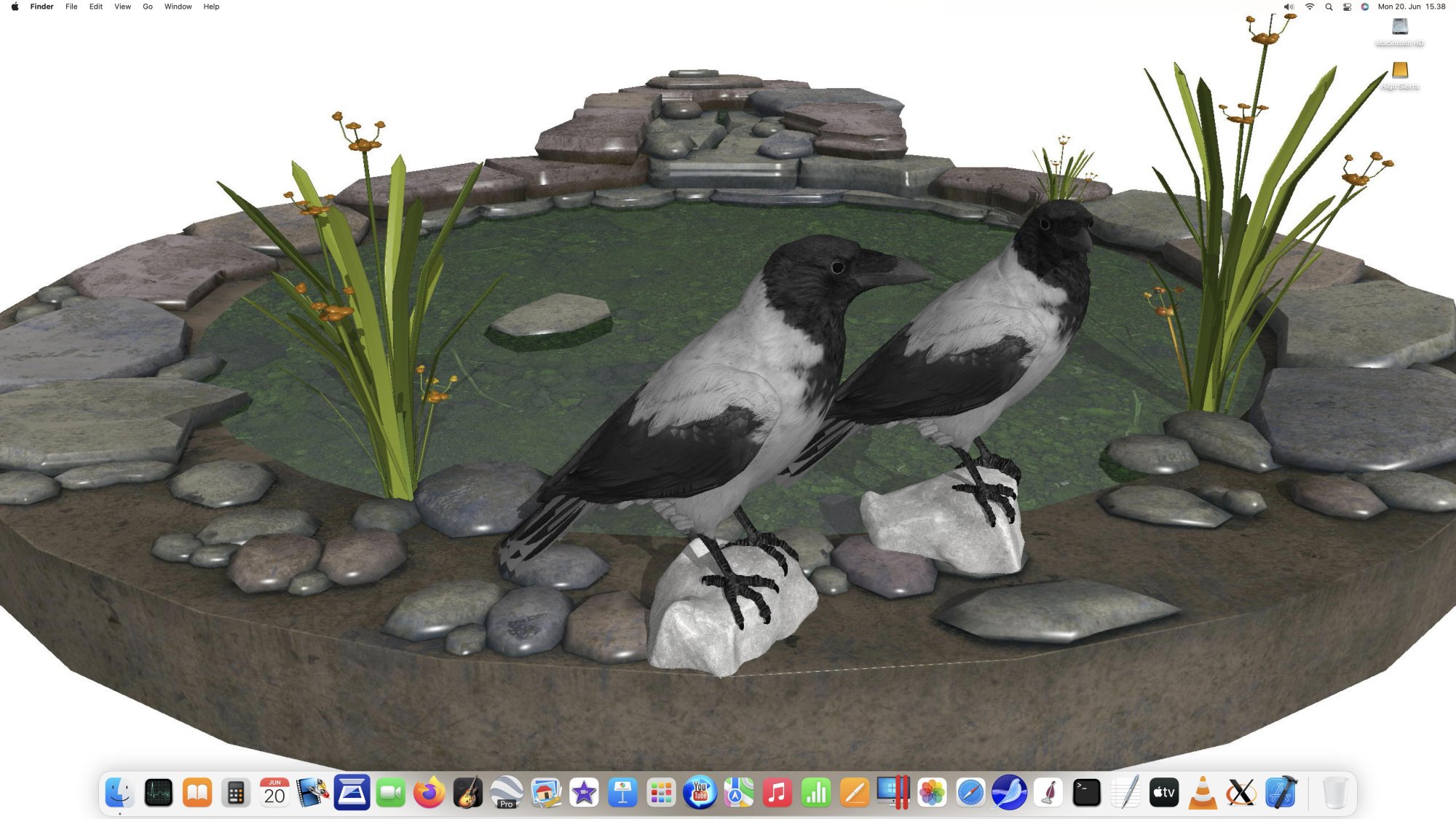Viewport: 1456px width, 819px height.
Task: Launch the Terminal app
Action: [x=1086, y=792]
